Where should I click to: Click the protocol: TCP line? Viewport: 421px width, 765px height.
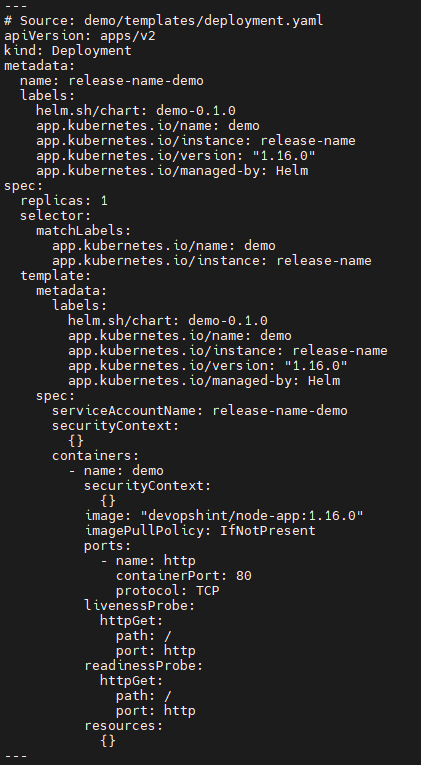point(168,591)
